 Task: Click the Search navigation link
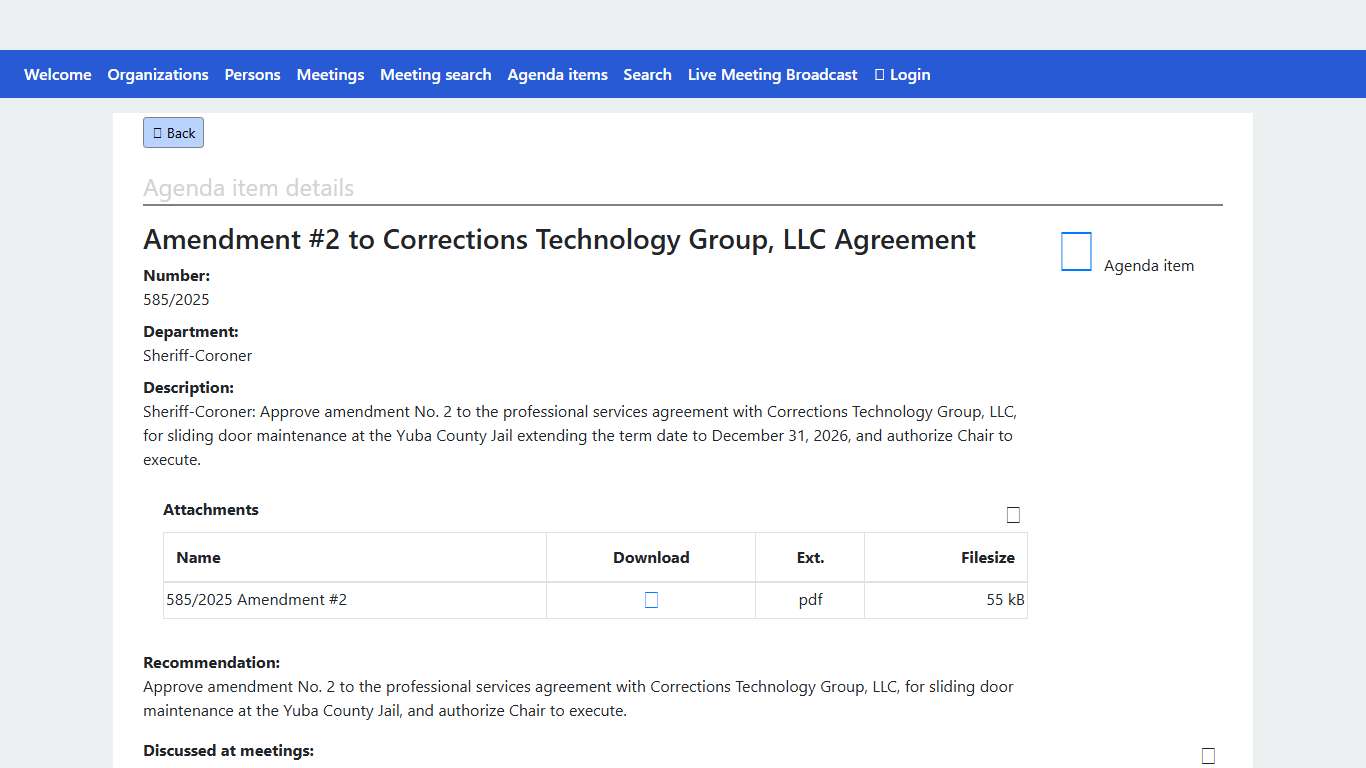[x=647, y=75]
